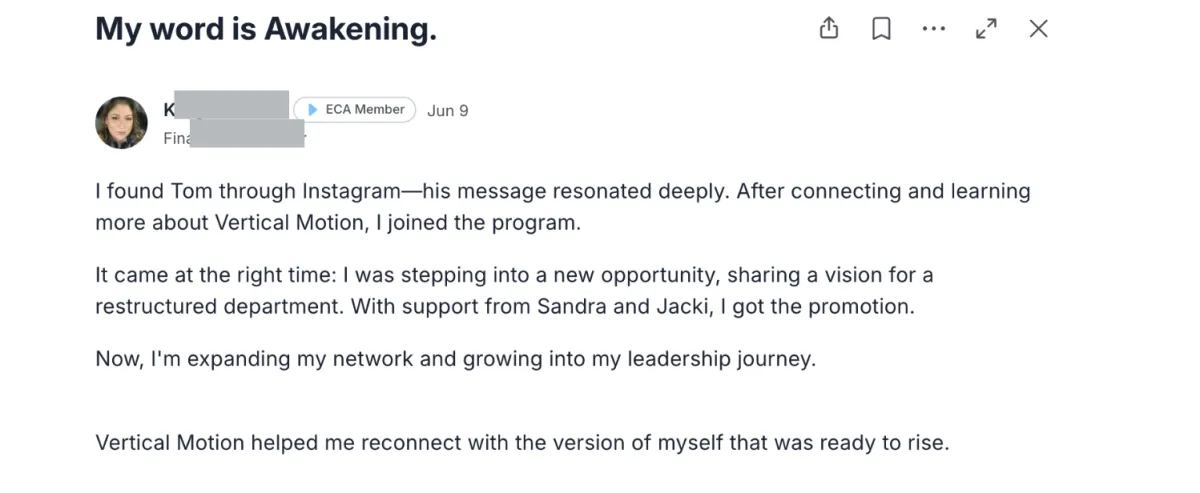Image resolution: width=1200 pixels, height=493 pixels.
Task: Click the line about expanding my network
Action: [456, 359]
